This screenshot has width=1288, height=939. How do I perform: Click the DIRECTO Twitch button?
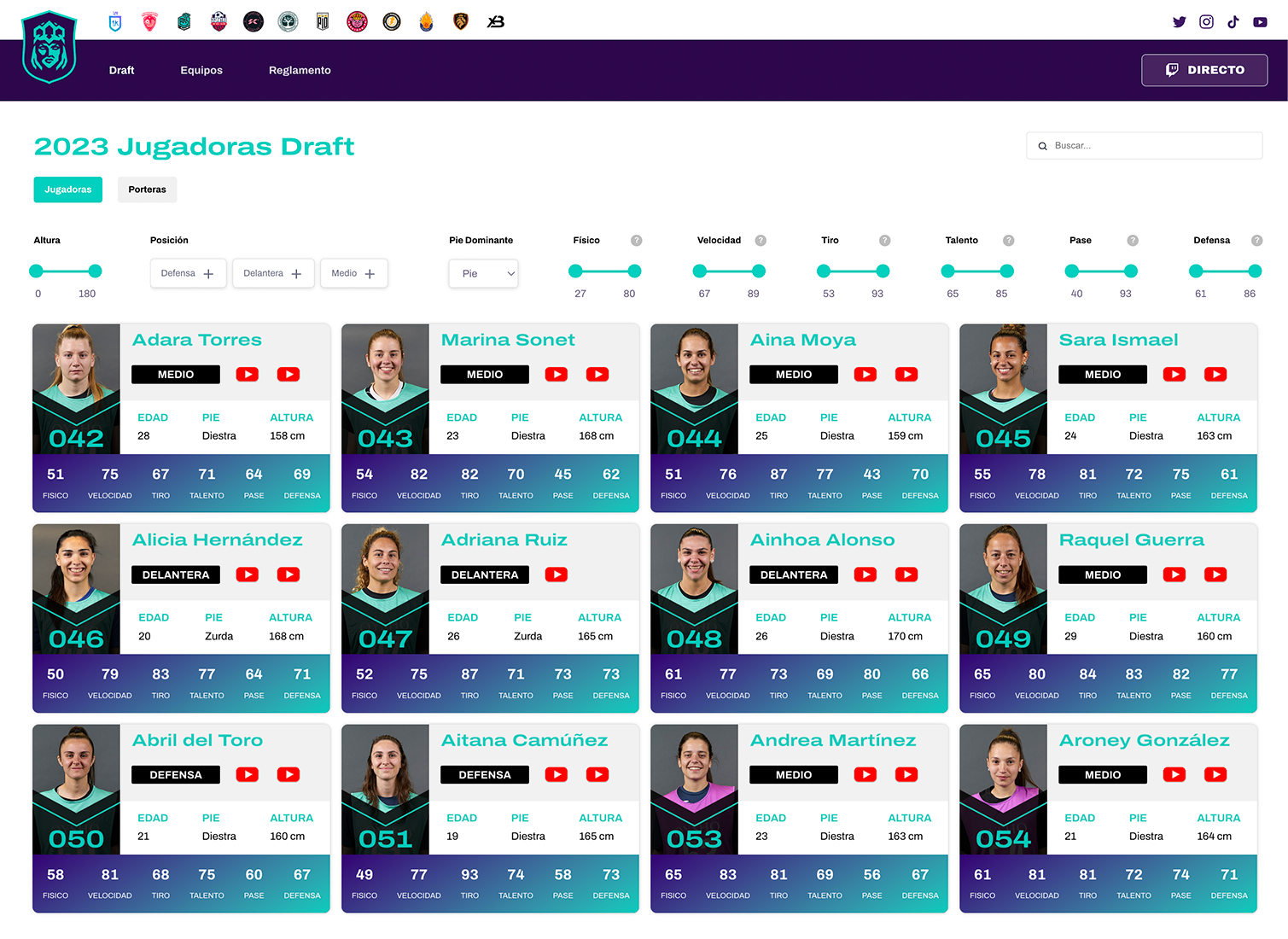1204,70
